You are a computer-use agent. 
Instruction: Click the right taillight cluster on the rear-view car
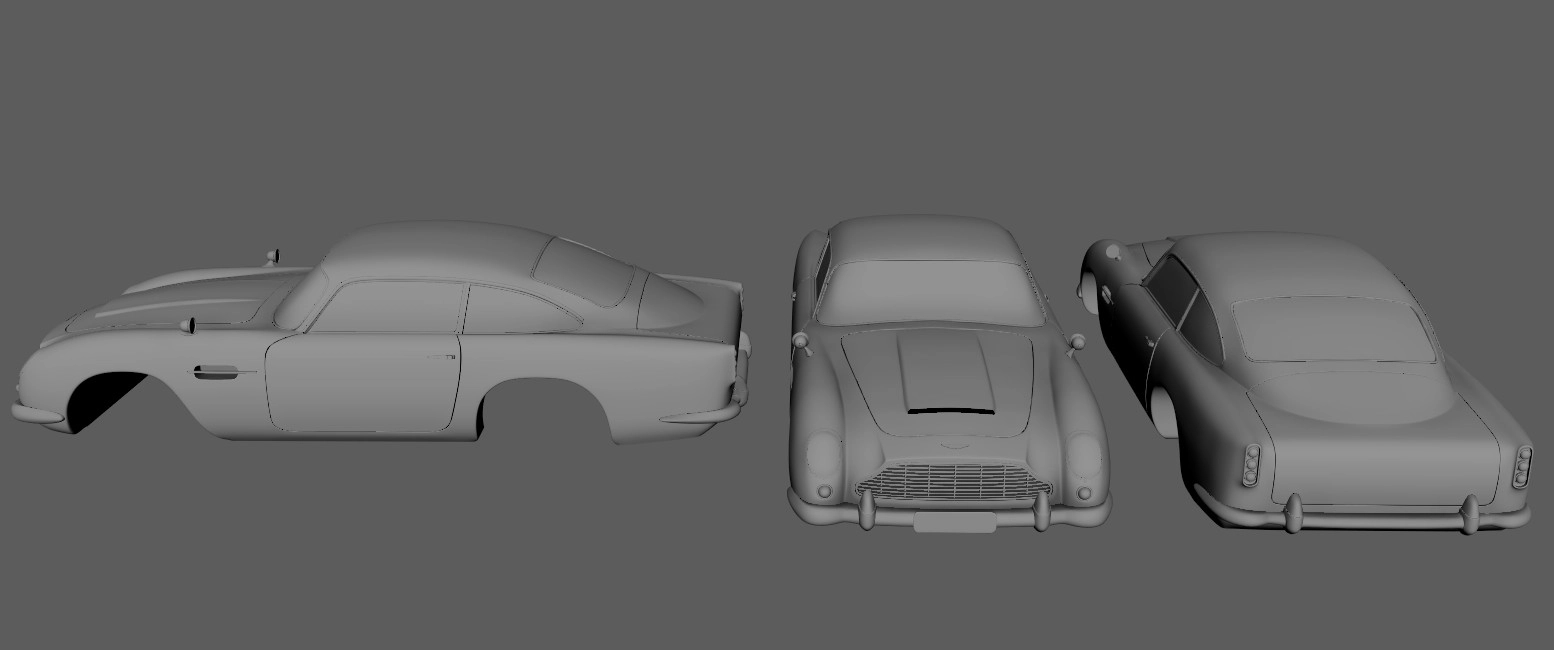click(x=1522, y=466)
